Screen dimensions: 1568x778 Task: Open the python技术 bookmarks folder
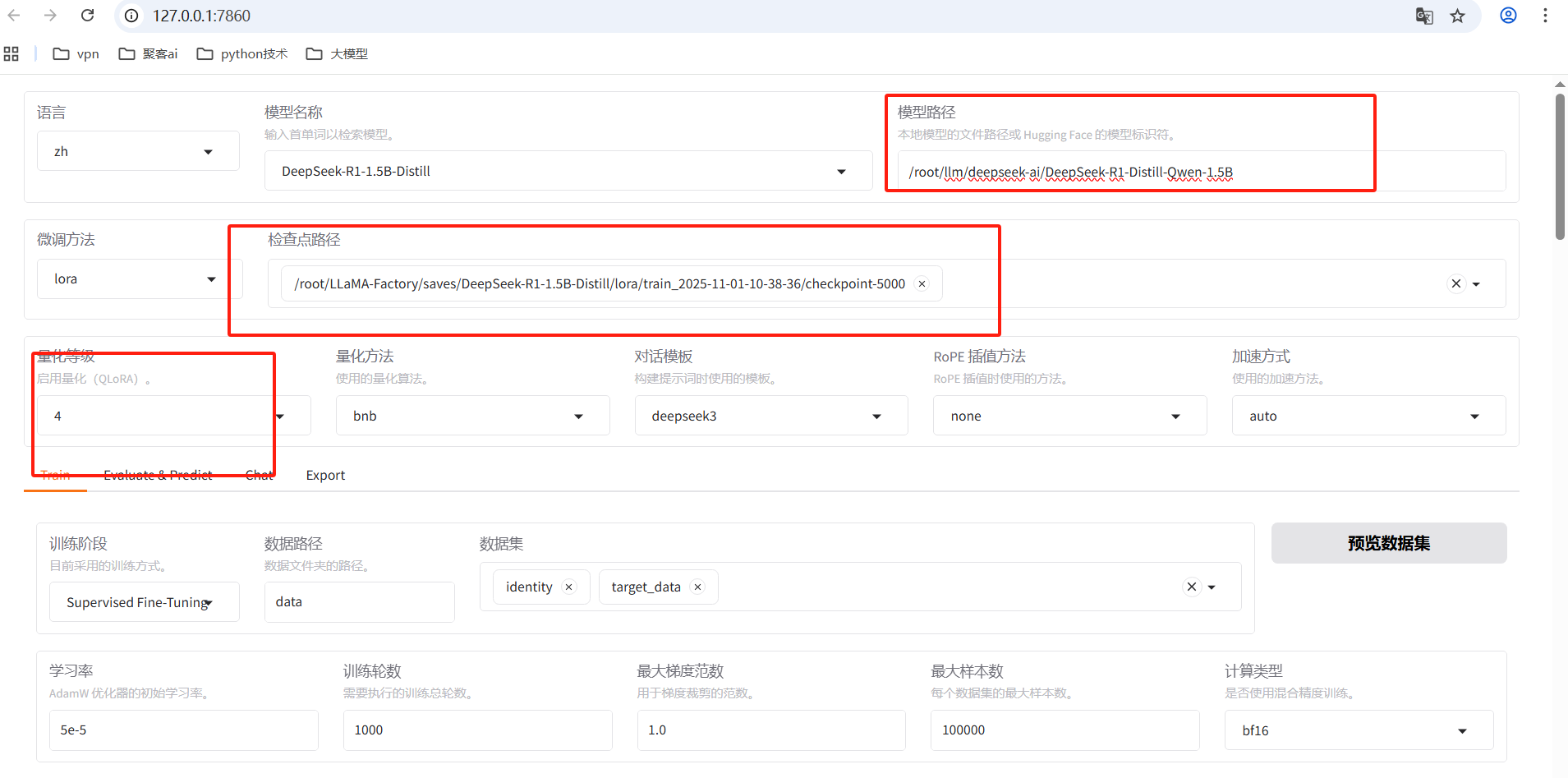[x=242, y=54]
